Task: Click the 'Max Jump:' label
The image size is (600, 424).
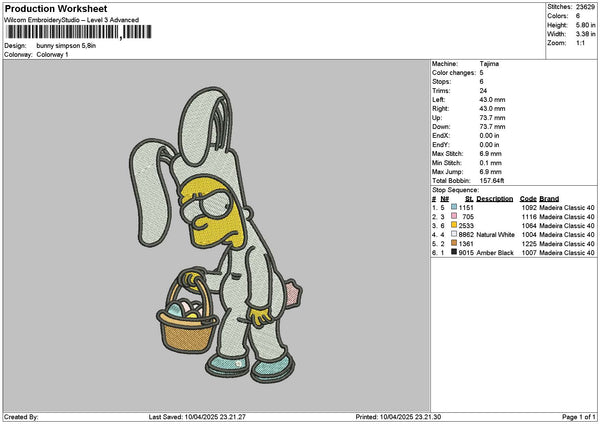Action: [x=448, y=172]
